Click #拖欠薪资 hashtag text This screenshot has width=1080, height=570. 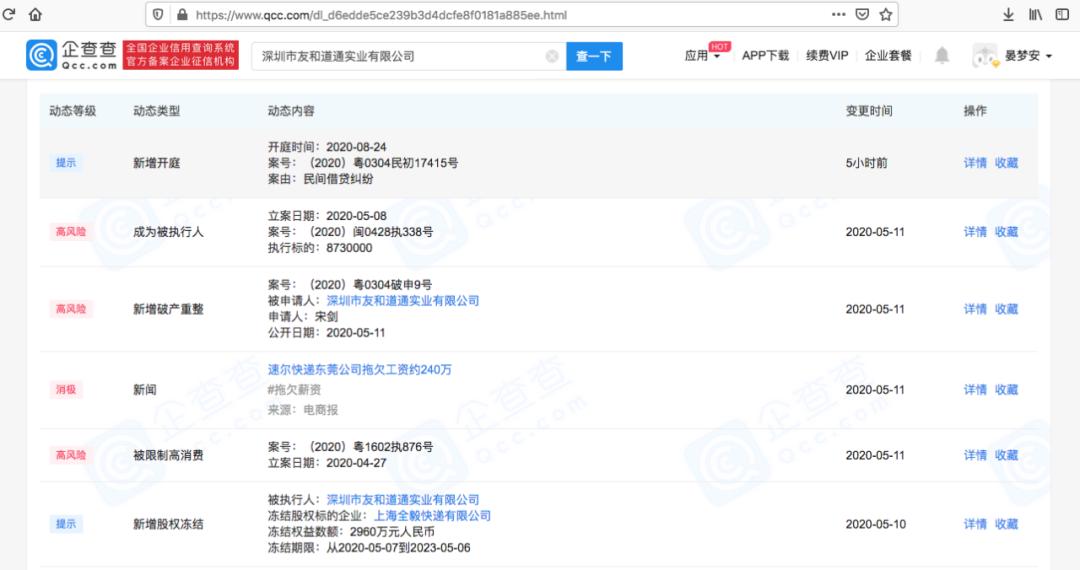tap(294, 390)
